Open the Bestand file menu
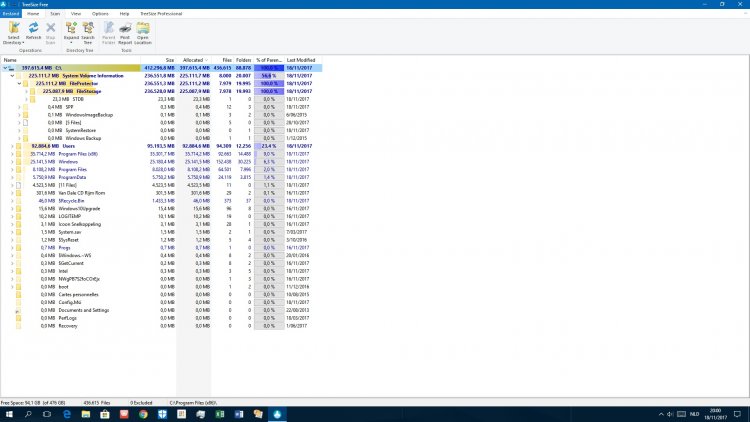Image resolution: width=750 pixels, height=422 pixels. (11, 14)
